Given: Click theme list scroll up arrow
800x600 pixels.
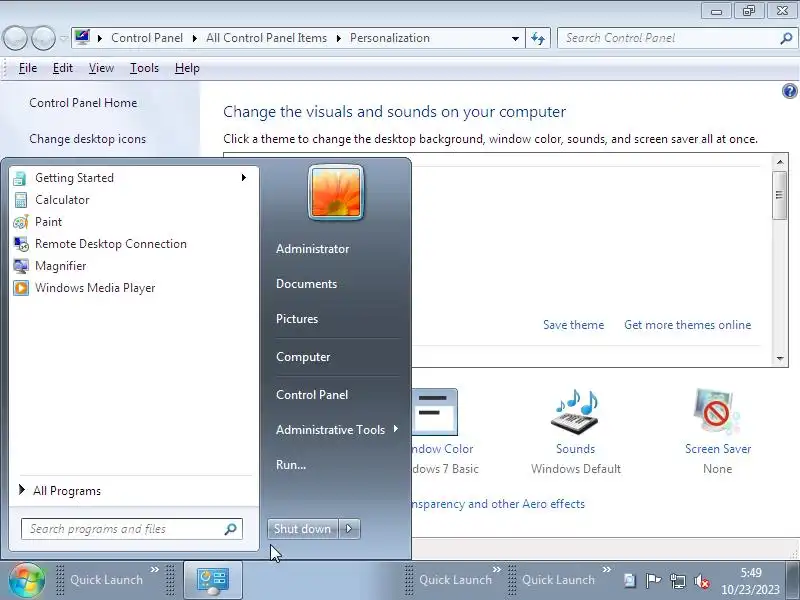Looking at the screenshot, I should (x=780, y=162).
